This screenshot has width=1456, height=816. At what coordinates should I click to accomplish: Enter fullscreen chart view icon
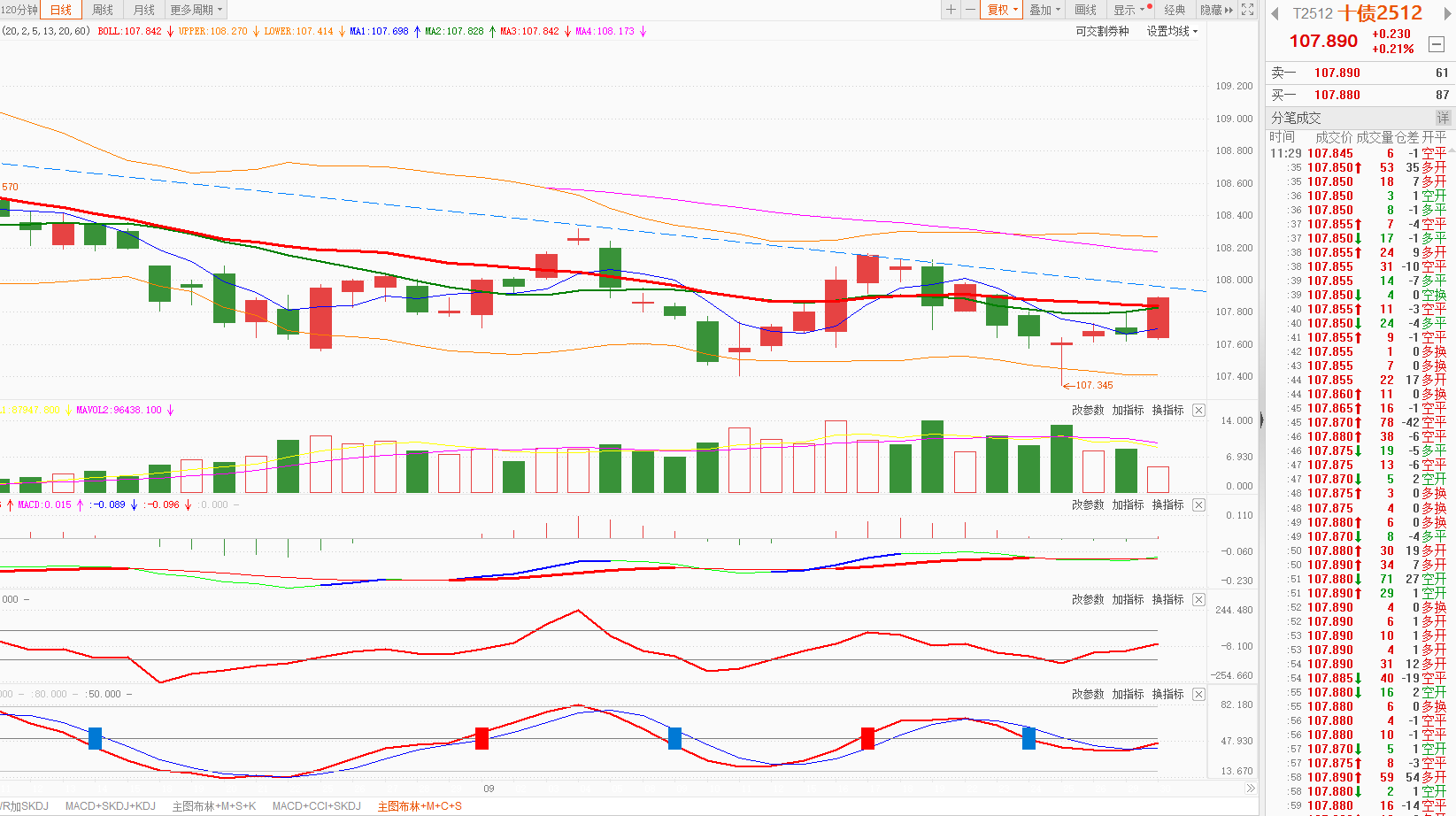coord(1247,10)
